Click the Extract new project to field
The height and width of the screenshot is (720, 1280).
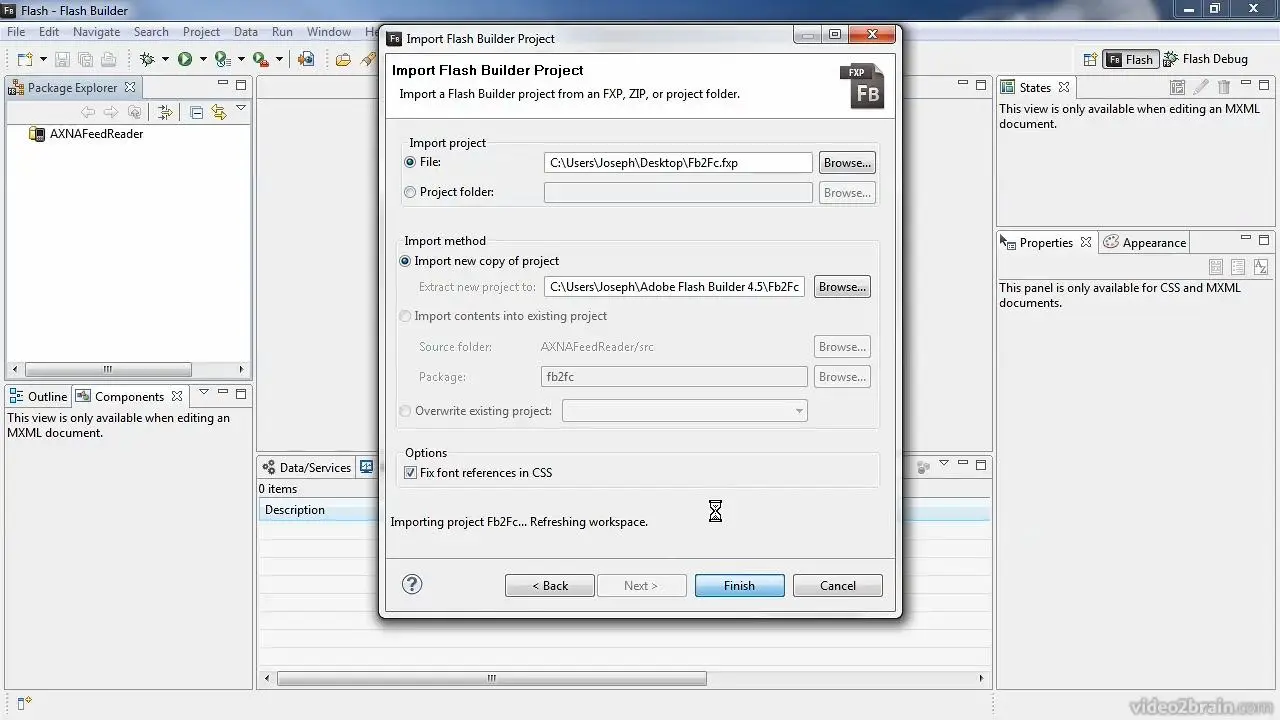[x=674, y=287]
